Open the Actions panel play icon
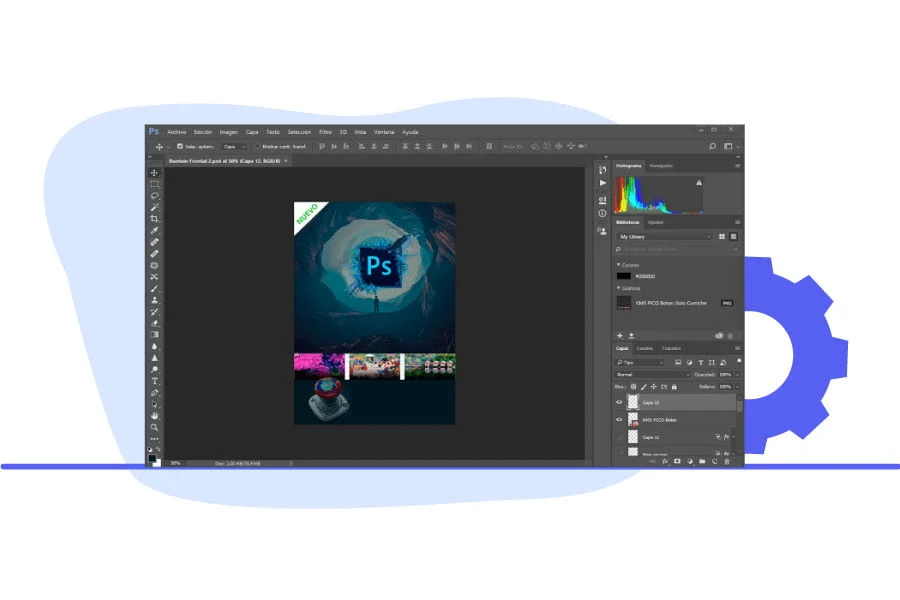900x600 pixels. (602, 183)
